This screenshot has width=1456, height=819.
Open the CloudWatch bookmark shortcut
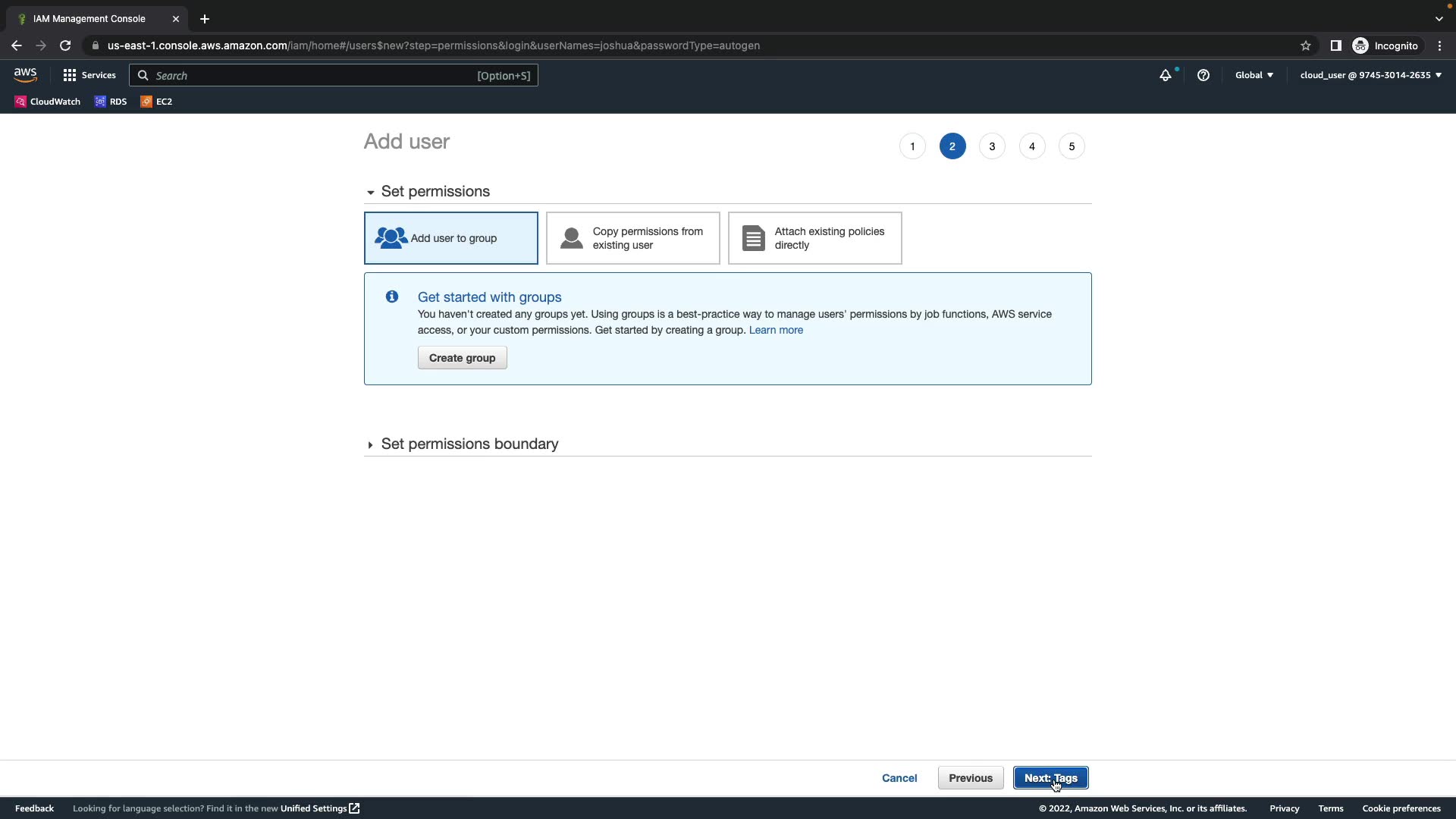pos(47,102)
